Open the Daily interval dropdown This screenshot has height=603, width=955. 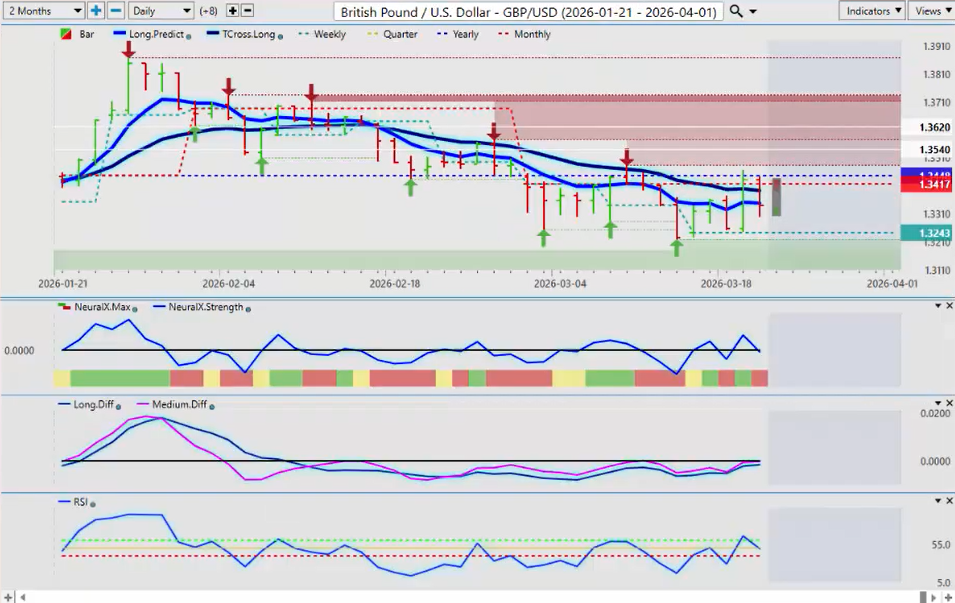pos(160,10)
